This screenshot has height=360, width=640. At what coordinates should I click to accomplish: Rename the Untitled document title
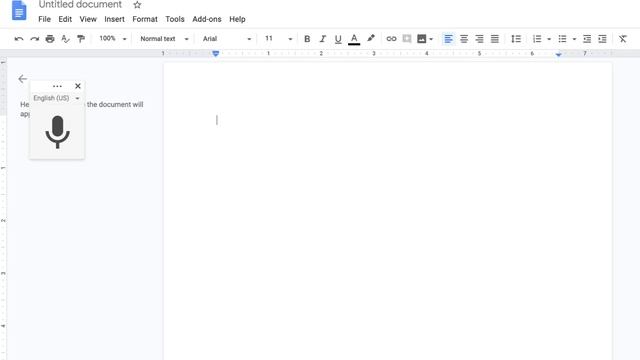(80, 5)
